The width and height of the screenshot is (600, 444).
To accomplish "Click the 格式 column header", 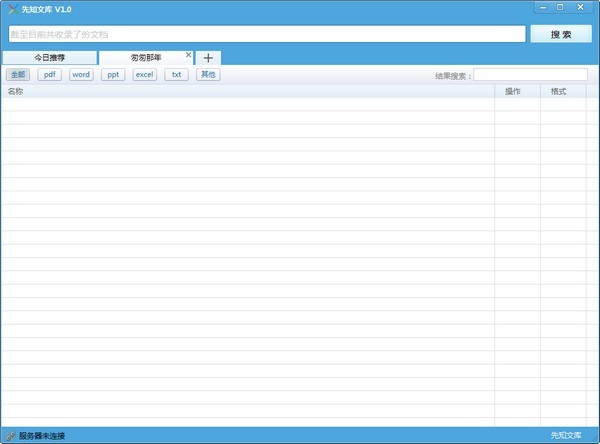I will [x=561, y=91].
